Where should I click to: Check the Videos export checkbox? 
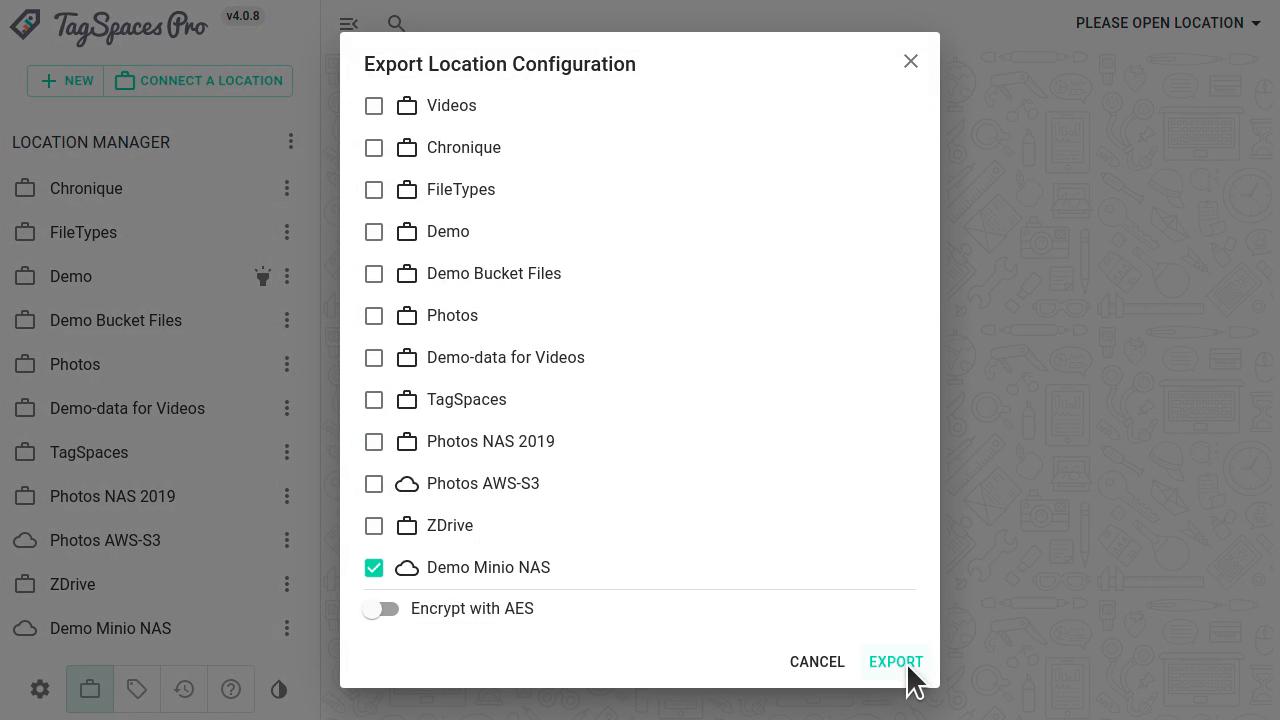(374, 105)
